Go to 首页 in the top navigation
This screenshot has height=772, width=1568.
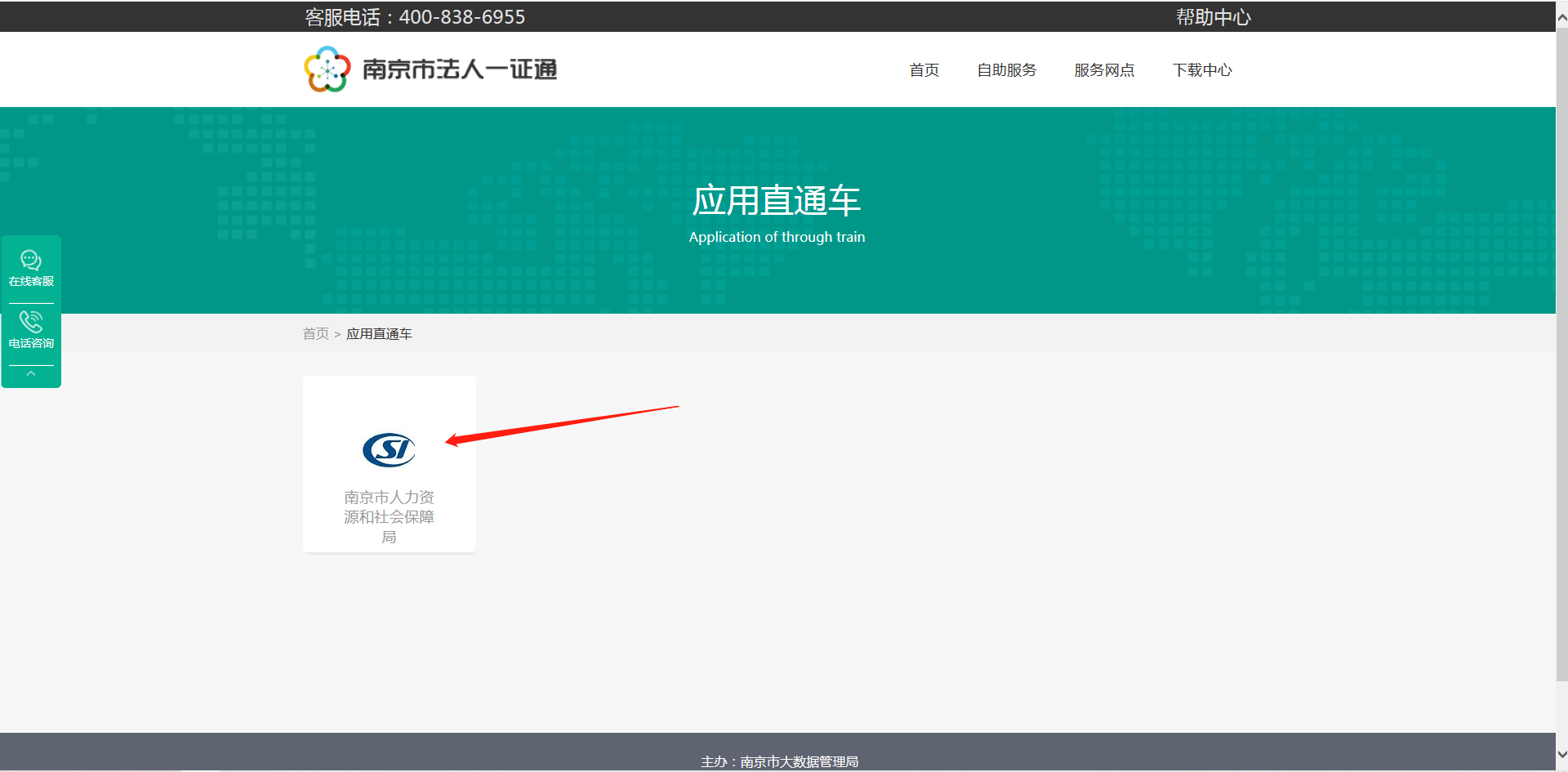[x=924, y=70]
